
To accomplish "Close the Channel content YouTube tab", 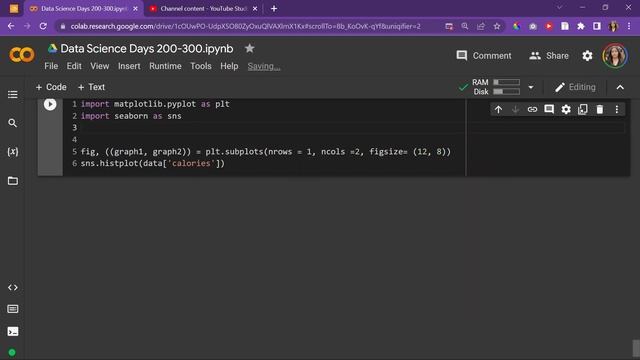I will 255,9.
